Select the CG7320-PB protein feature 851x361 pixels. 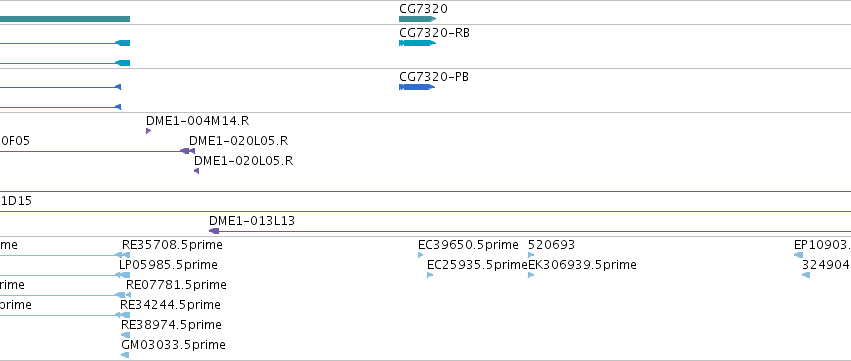click(x=417, y=87)
